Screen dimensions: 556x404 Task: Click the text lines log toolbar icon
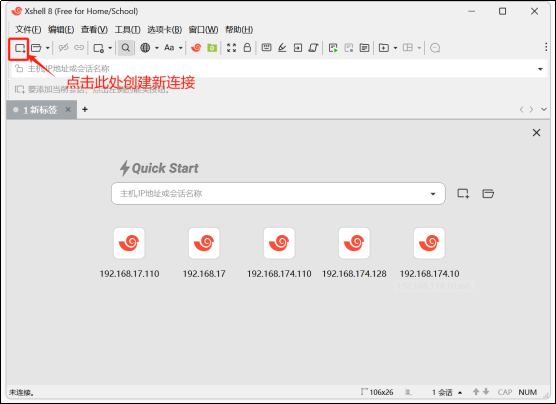click(364, 48)
